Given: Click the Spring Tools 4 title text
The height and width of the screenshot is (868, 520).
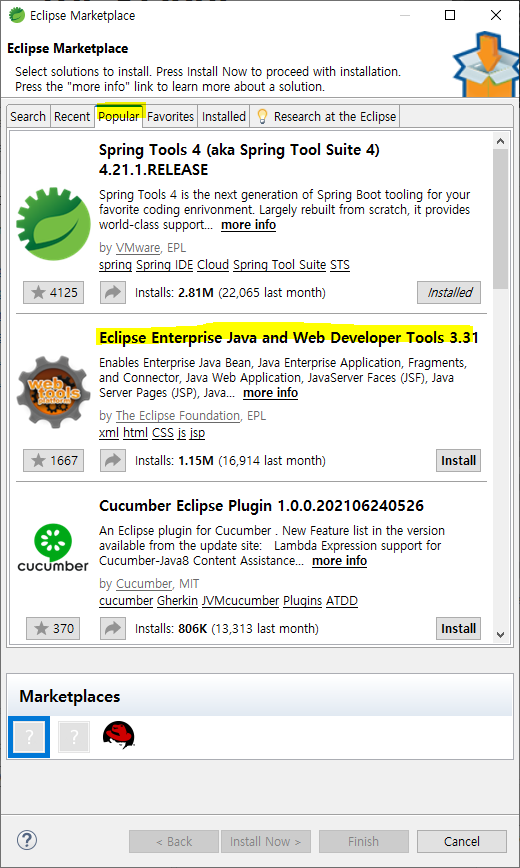Looking at the screenshot, I should 239,159.
